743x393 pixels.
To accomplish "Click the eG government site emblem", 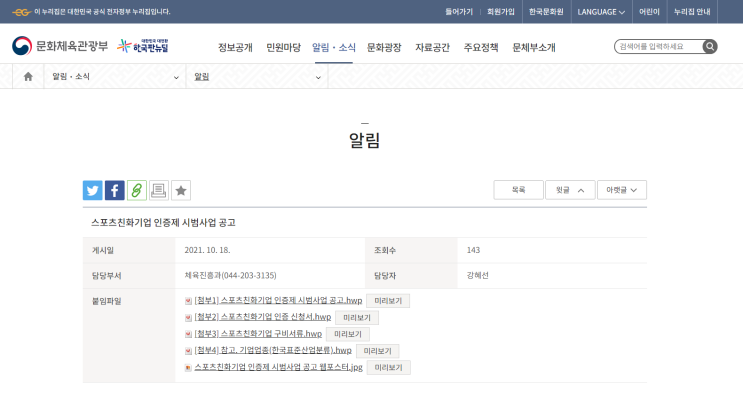I will (21, 12).
